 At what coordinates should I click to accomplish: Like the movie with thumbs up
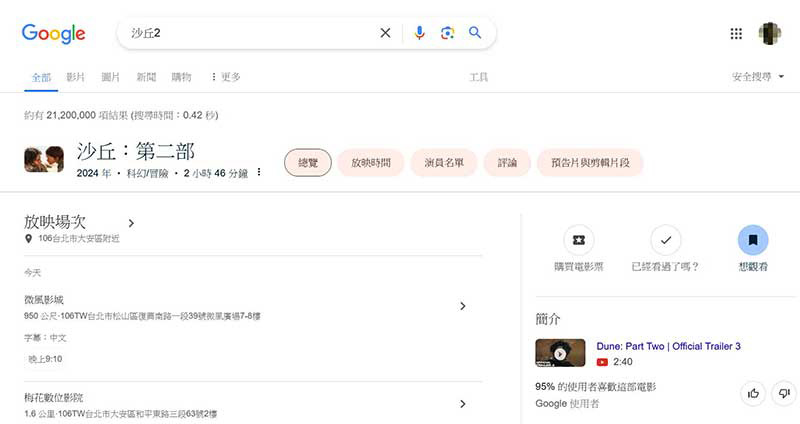click(753, 393)
